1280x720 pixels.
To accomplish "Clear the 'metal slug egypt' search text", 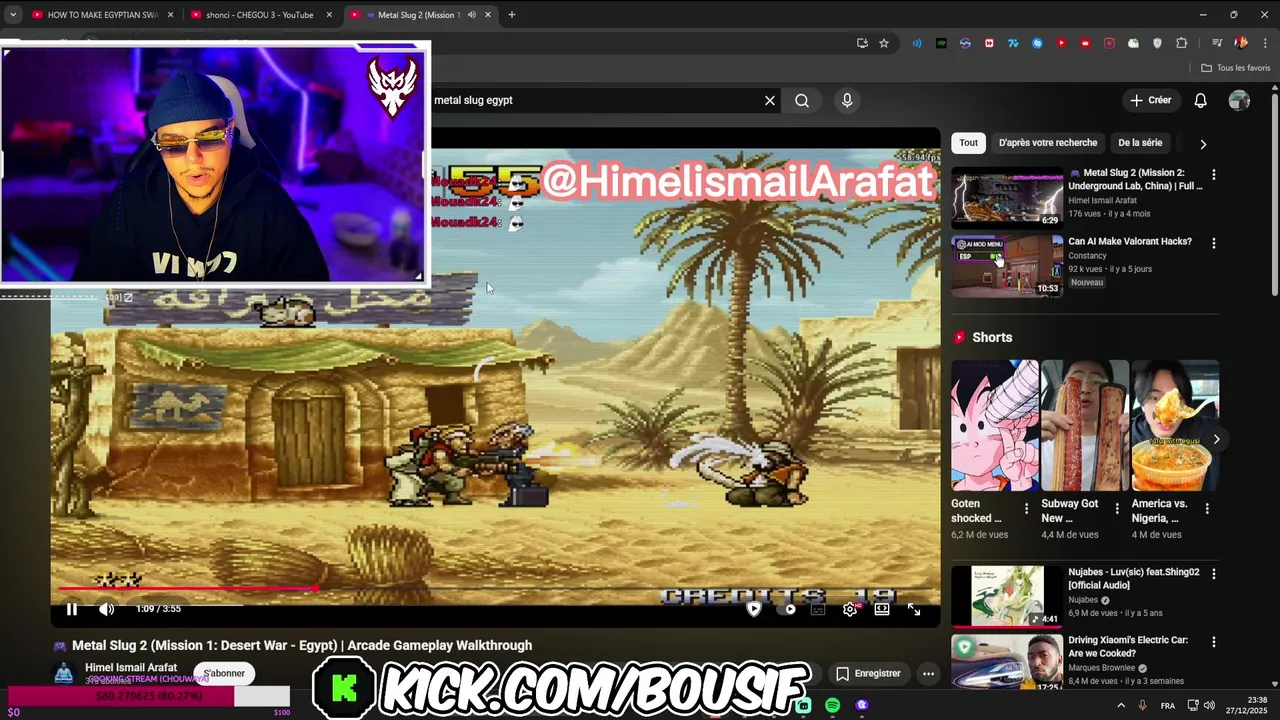I will [x=770, y=100].
